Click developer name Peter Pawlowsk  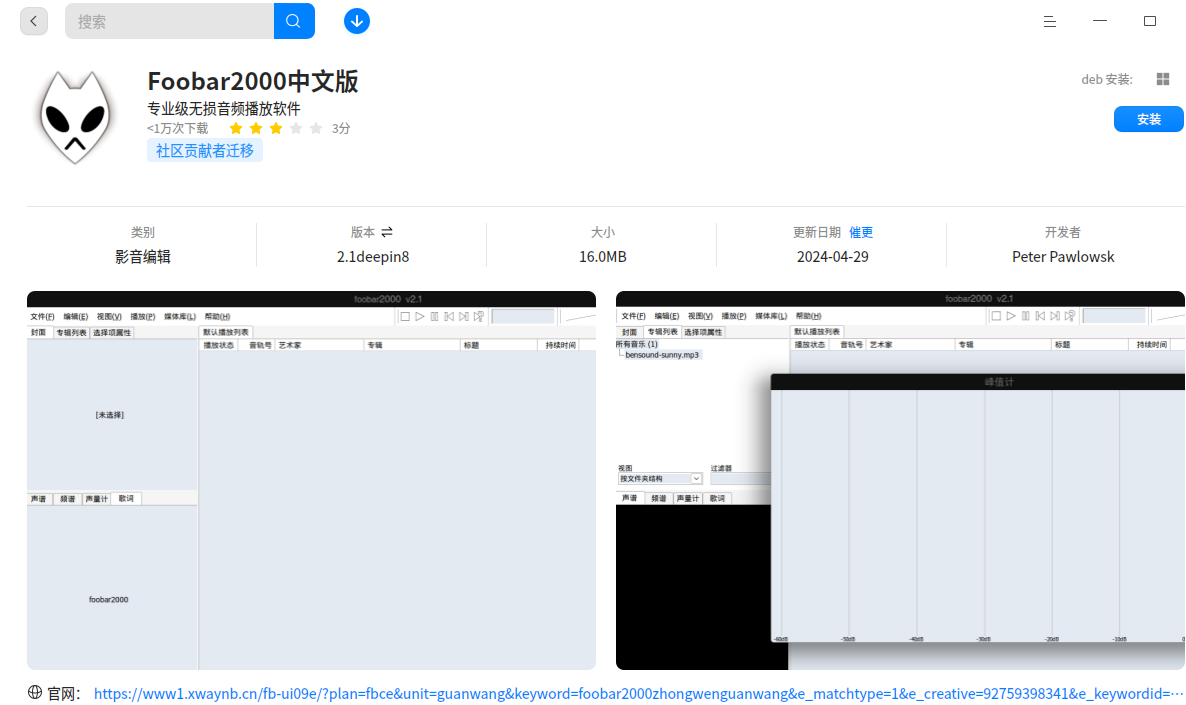(1063, 257)
